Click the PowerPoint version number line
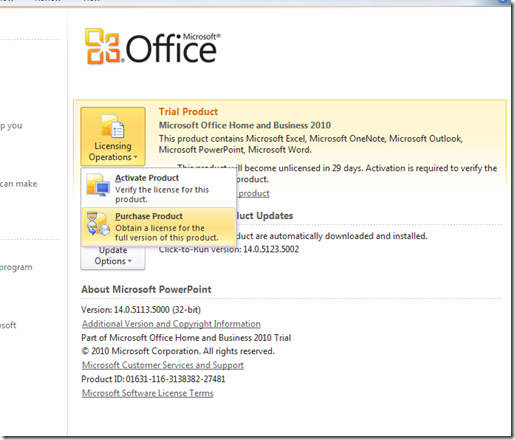This screenshot has height=440, width=515. pos(141,310)
